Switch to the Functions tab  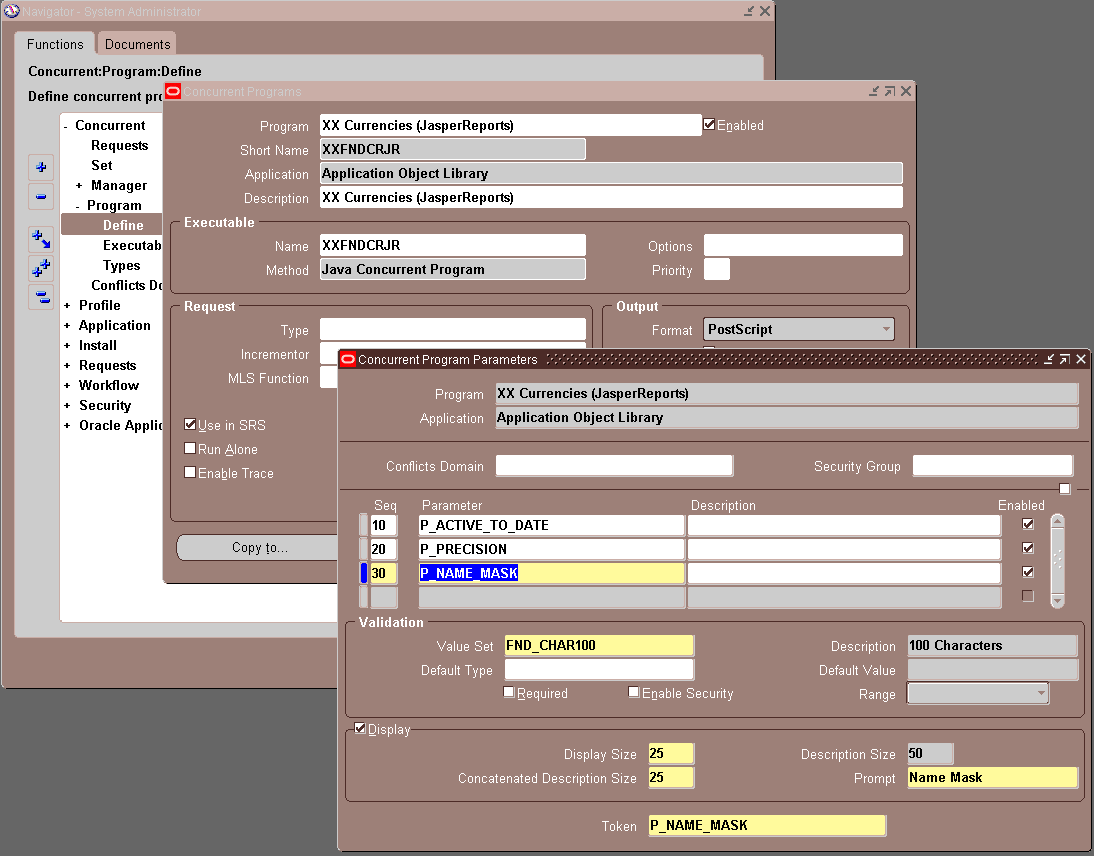[55, 44]
